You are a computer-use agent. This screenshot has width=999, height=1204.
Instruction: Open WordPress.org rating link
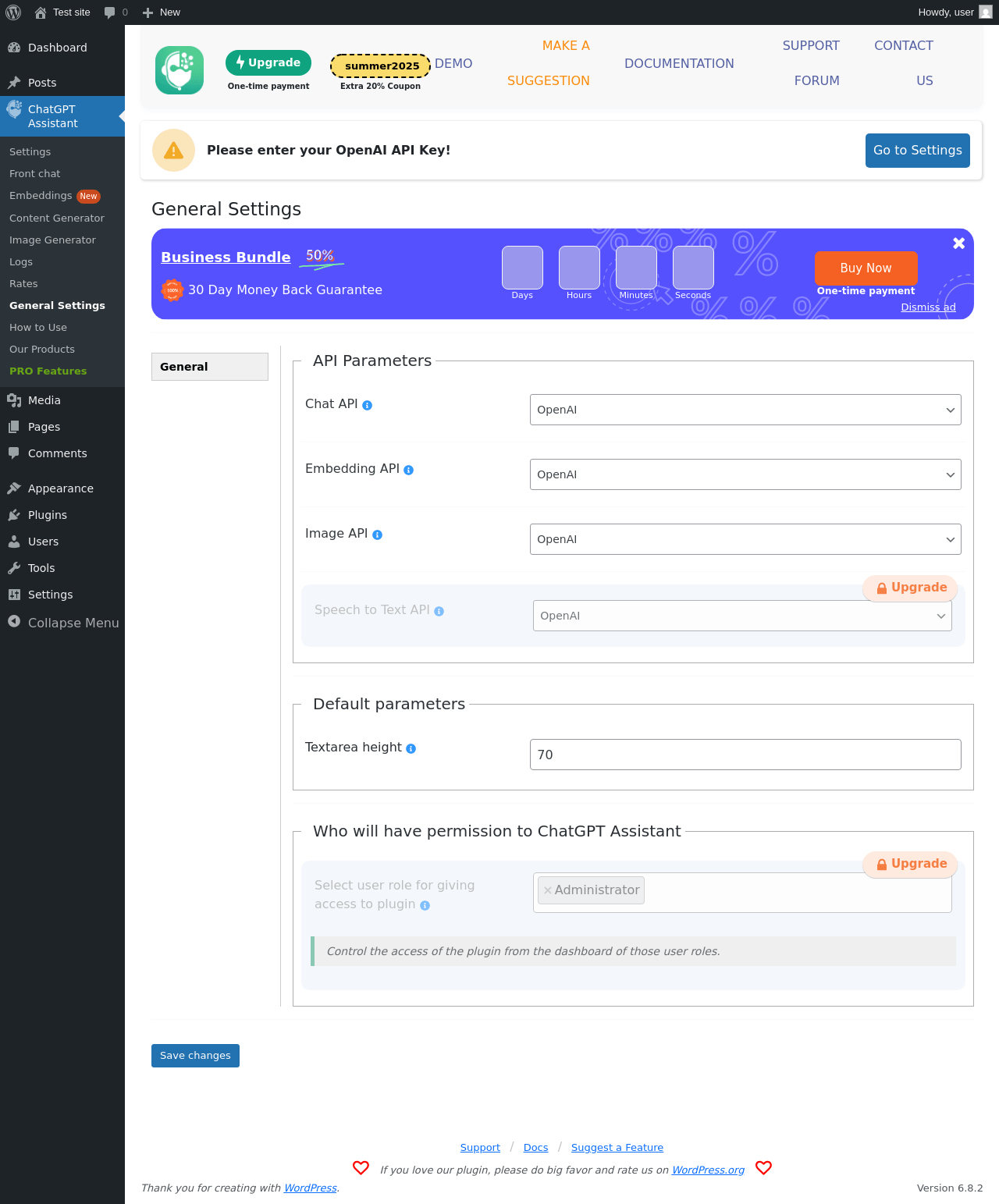click(708, 1170)
